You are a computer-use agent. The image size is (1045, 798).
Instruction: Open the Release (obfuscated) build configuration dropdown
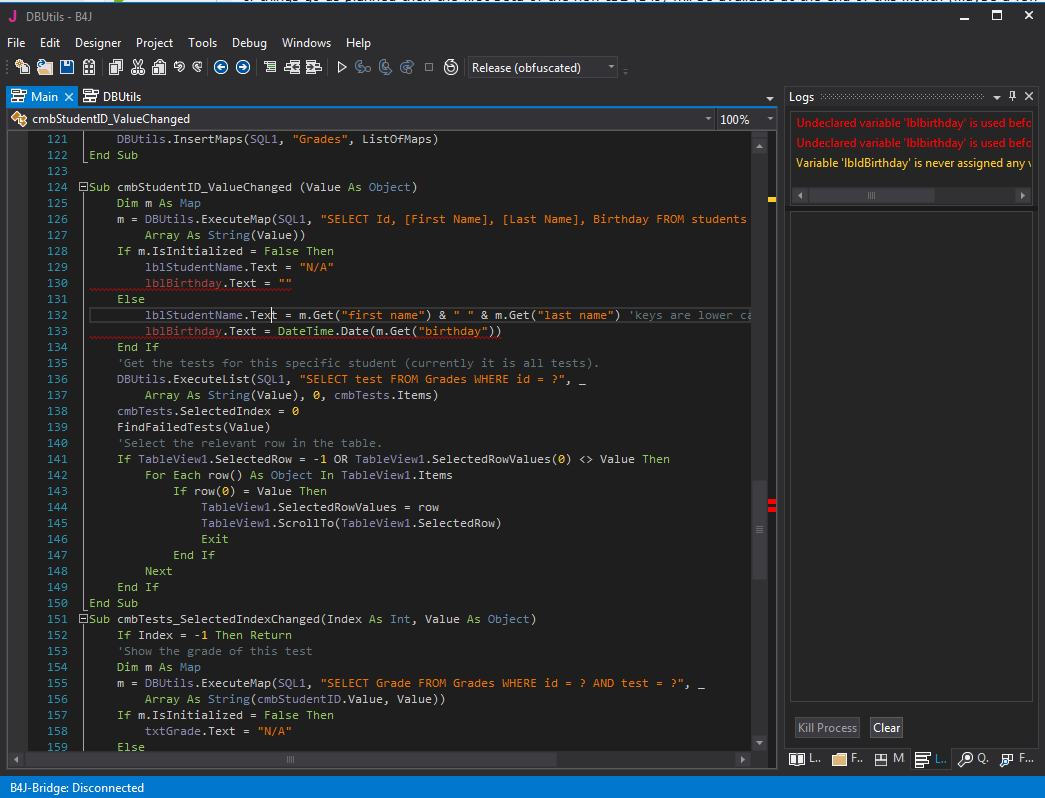(611, 68)
